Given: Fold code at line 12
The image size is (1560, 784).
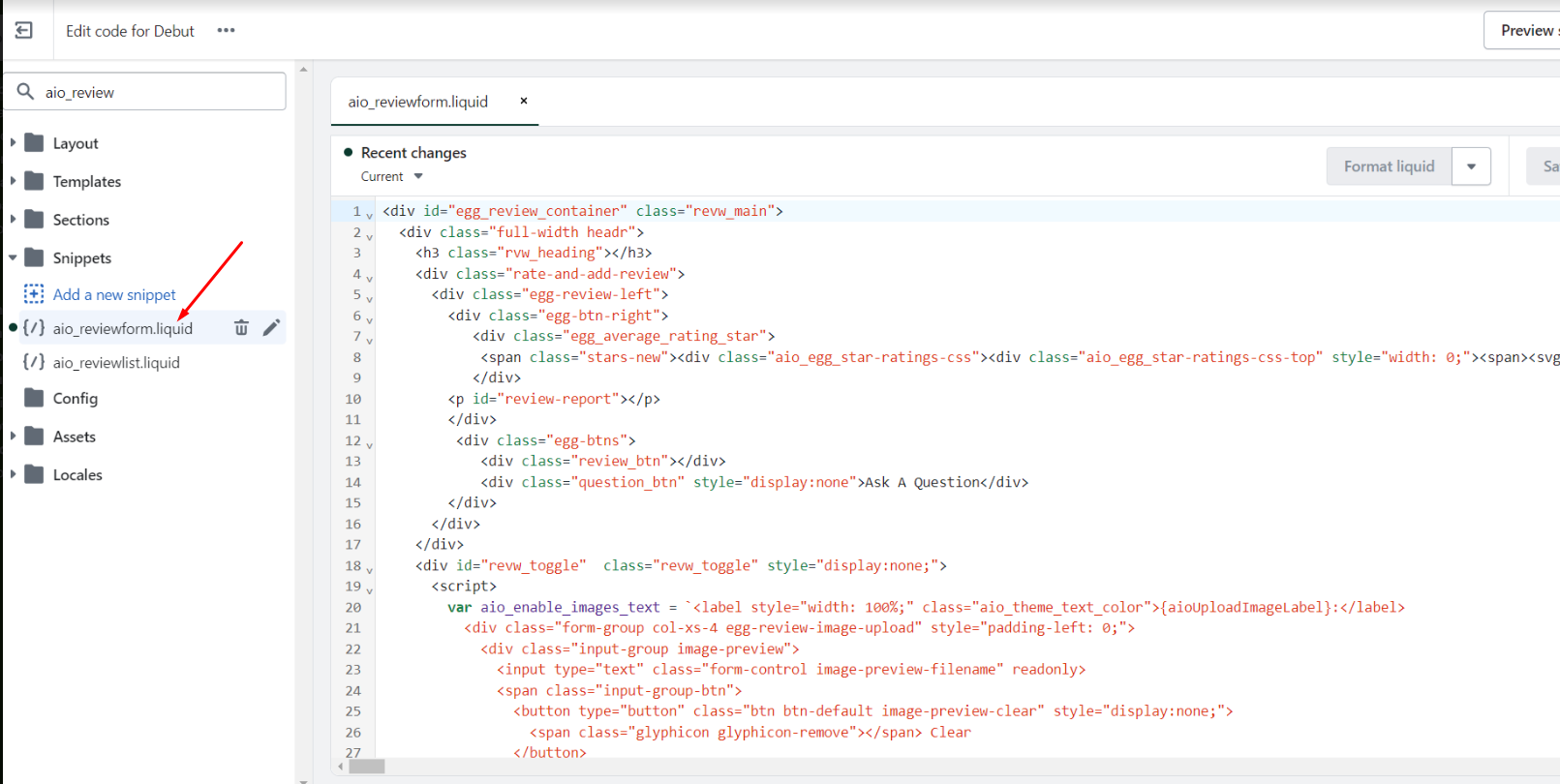Looking at the screenshot, I should (370, 444).
